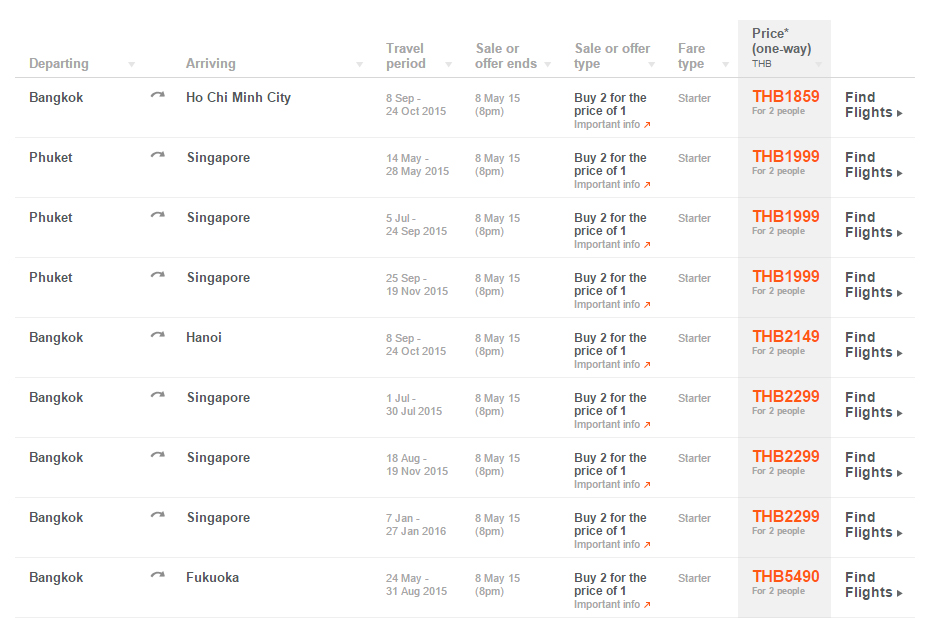This screenshot has width=934, height=618.
Task: Open Important info for the 7 Jan Singapore deal
Action: (607, 545)
